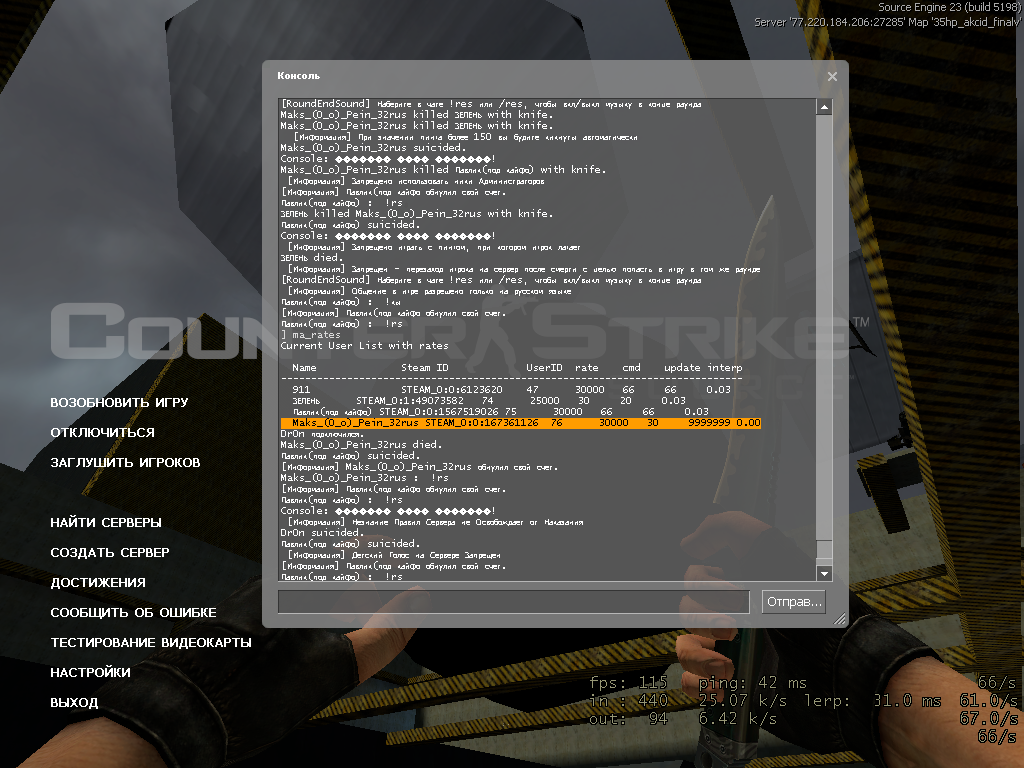
Task: Select ВОЗОБНОВИТЬ ИГРУ menu item
Action: pos(120,402)
